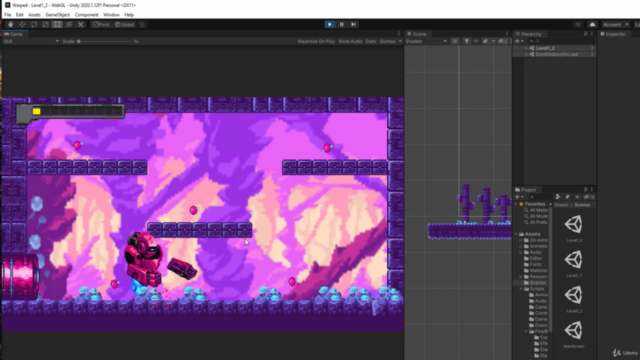Search by label icon in Project
Image resolution: width=640 pixels, height=360 pixels.
[x=567, y=197]
